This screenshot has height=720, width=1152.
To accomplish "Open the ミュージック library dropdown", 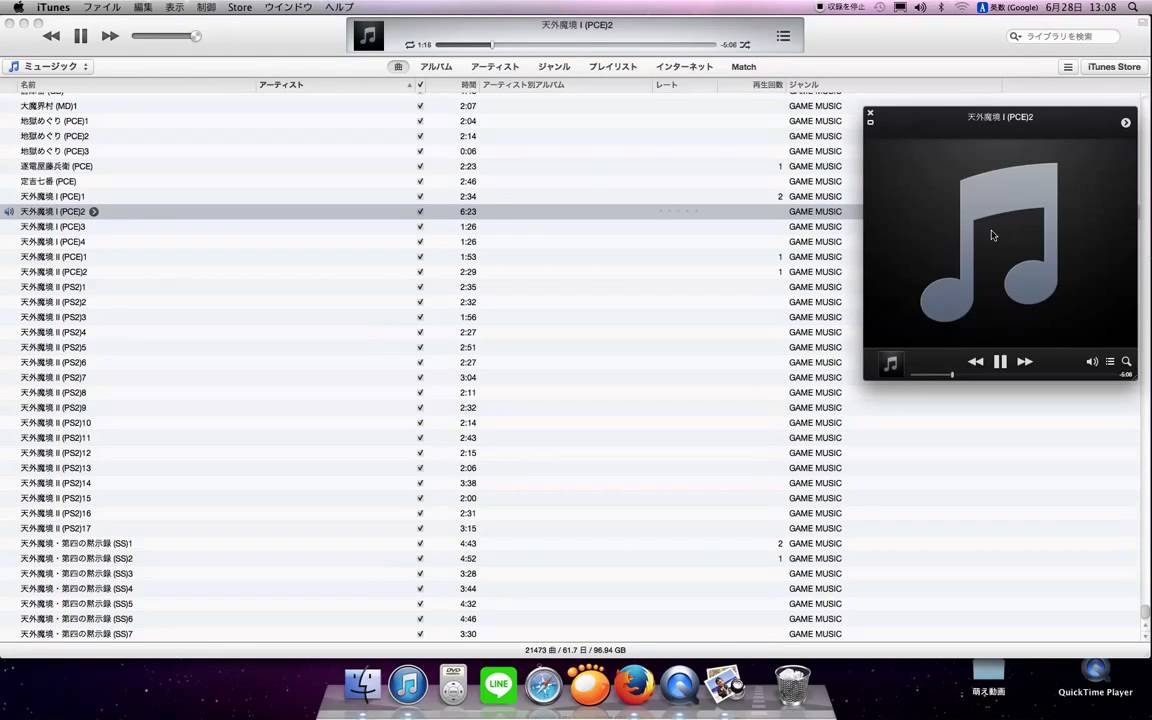I will (x=48, y=67).
